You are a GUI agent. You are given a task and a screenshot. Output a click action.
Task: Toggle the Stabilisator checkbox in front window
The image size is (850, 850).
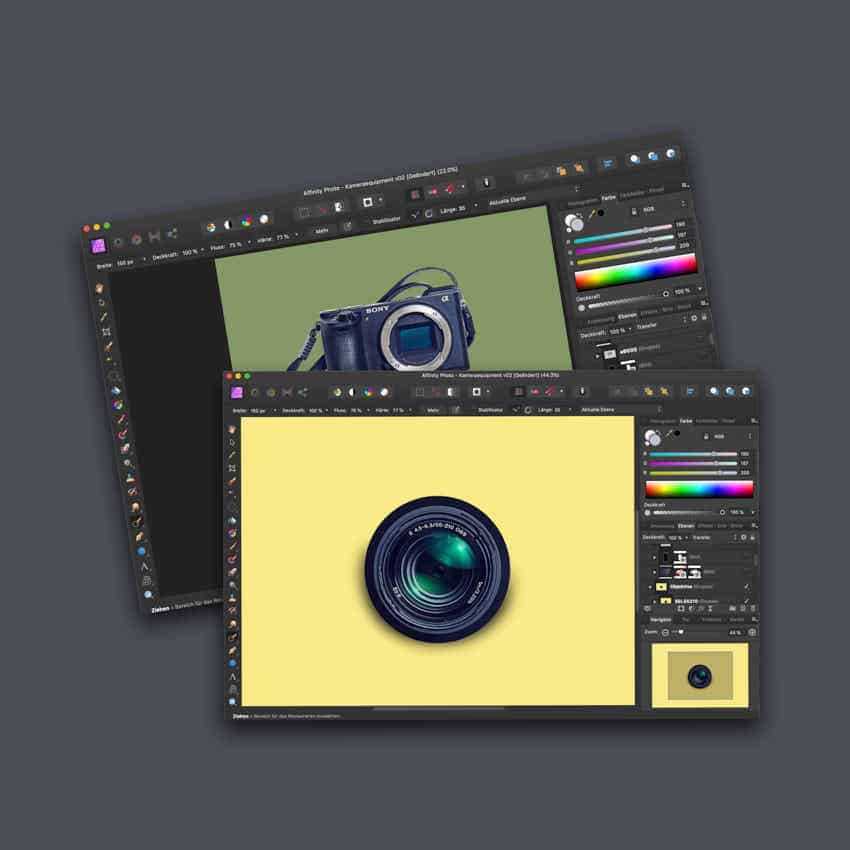pyautogui.click(x=516, y=410)
